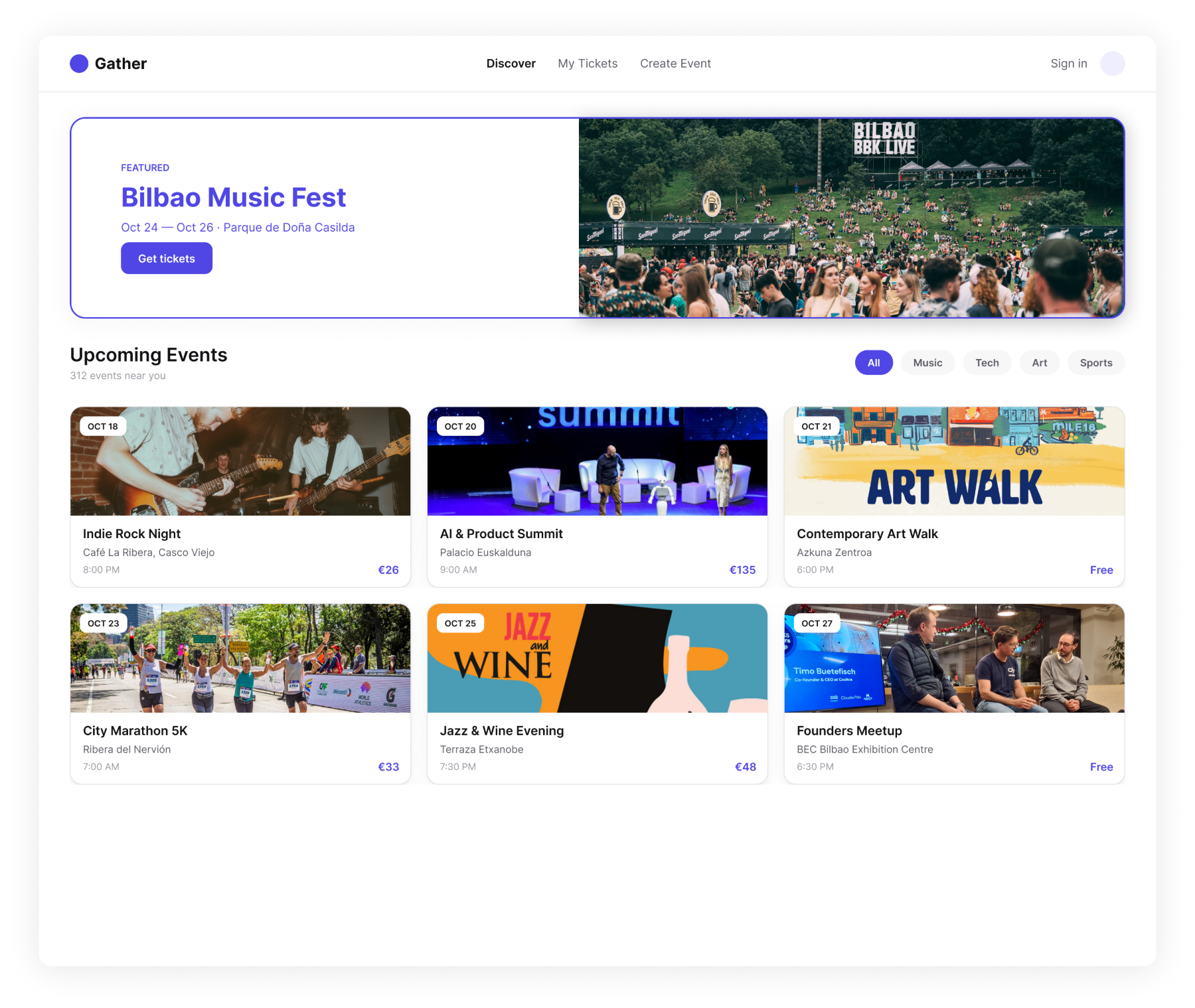Click the OCT 20 date badge
The width and height of the screenshot is (1195, 1008).
tap(460, 426)
